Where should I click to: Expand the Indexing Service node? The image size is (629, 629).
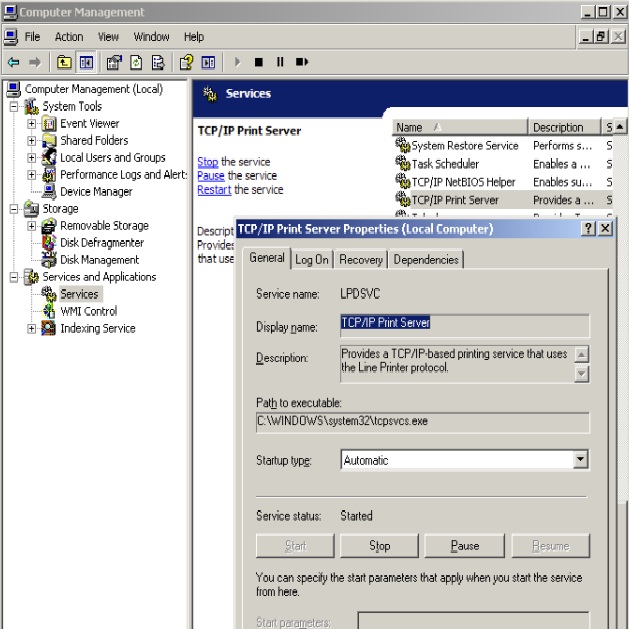click(x=31, y=329)
